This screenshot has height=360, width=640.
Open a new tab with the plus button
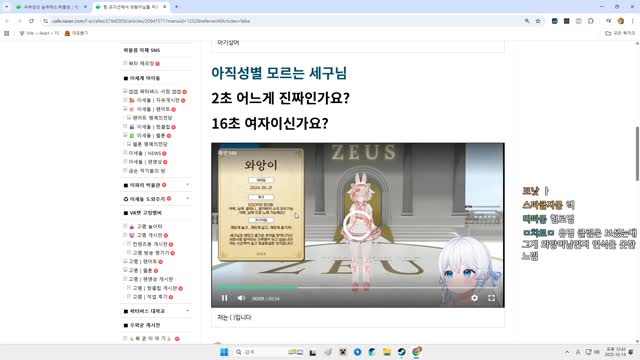pos(176,7)
